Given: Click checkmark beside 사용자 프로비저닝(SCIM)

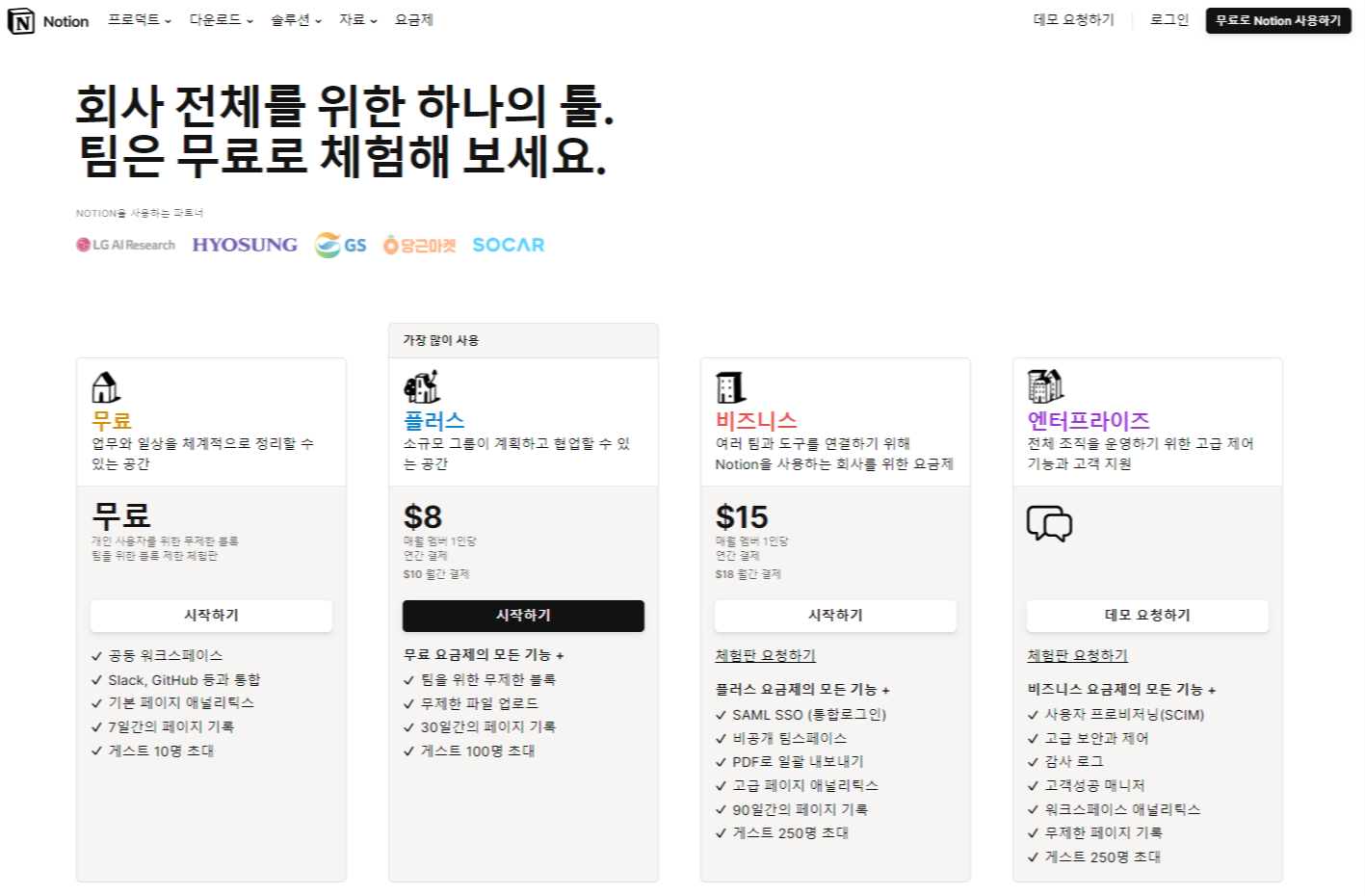Looking at the screenshot, I should [x=1033, y=715].
